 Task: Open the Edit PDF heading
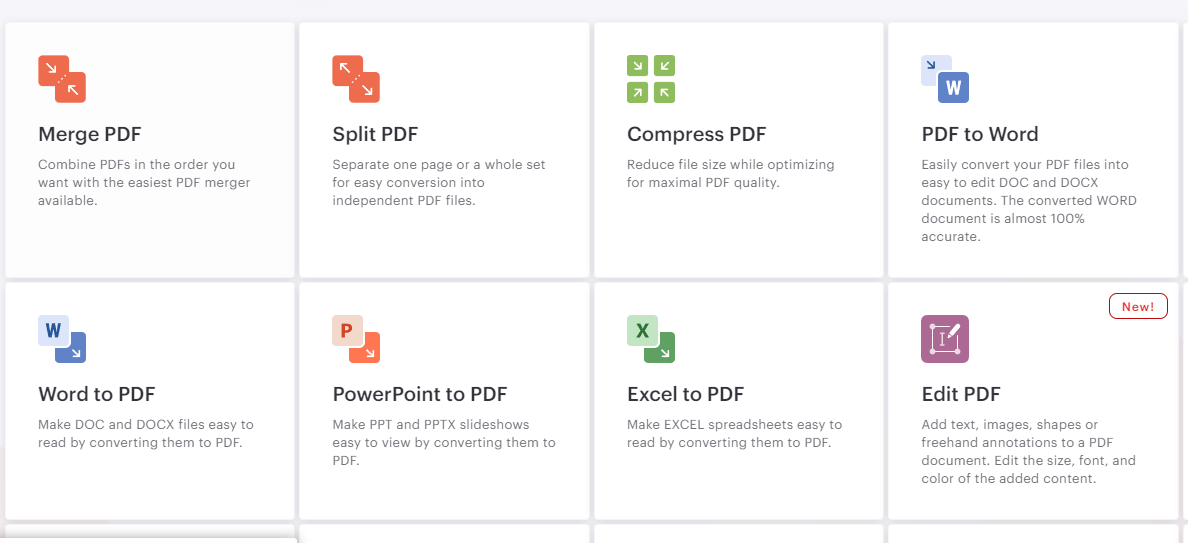coord(961,395)
